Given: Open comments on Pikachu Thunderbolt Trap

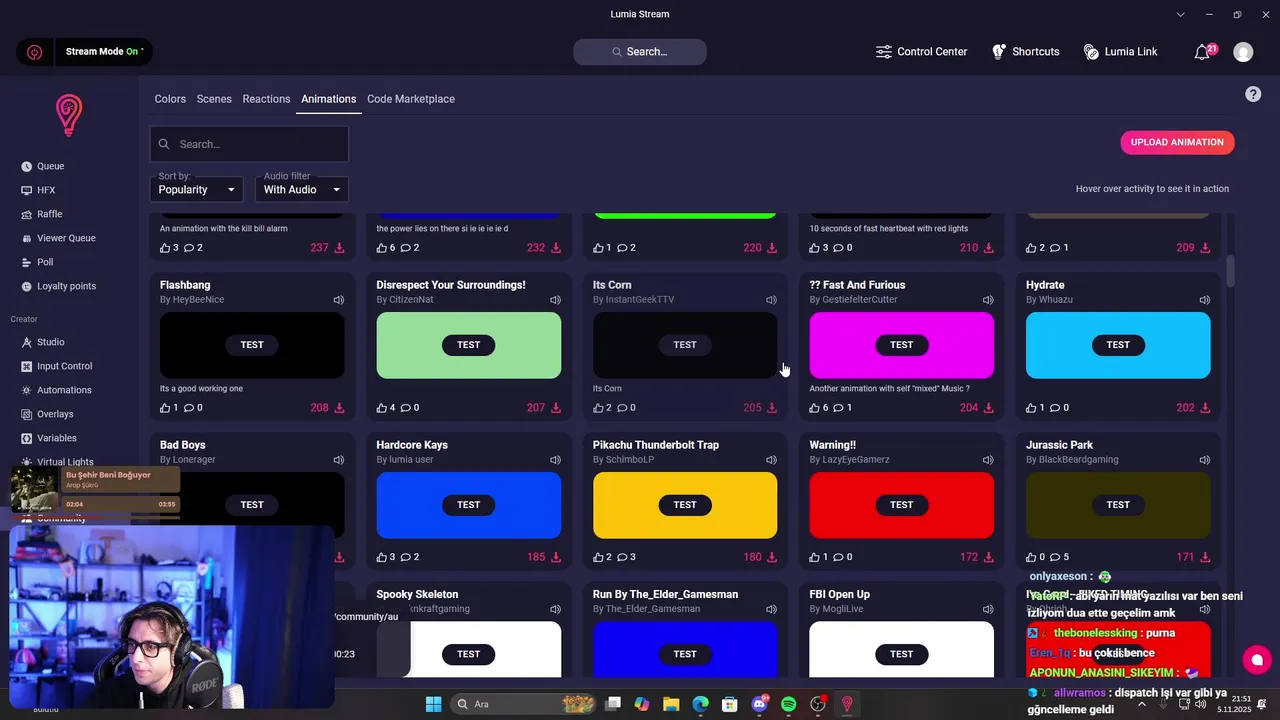Looking at the screenshot, I should pos(622,557).
